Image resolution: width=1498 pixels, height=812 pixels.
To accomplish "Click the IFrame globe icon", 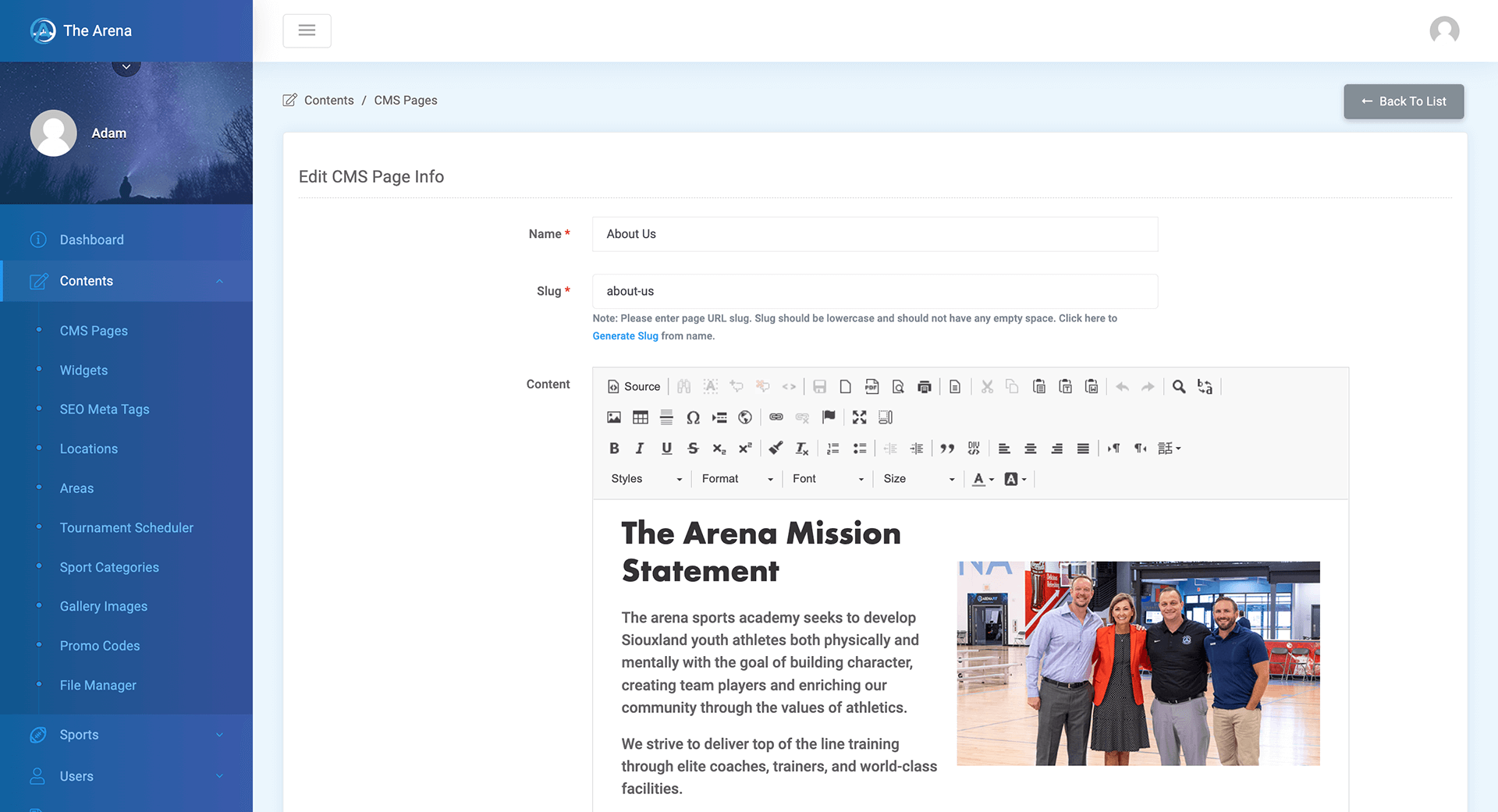I will click(745, 417).
